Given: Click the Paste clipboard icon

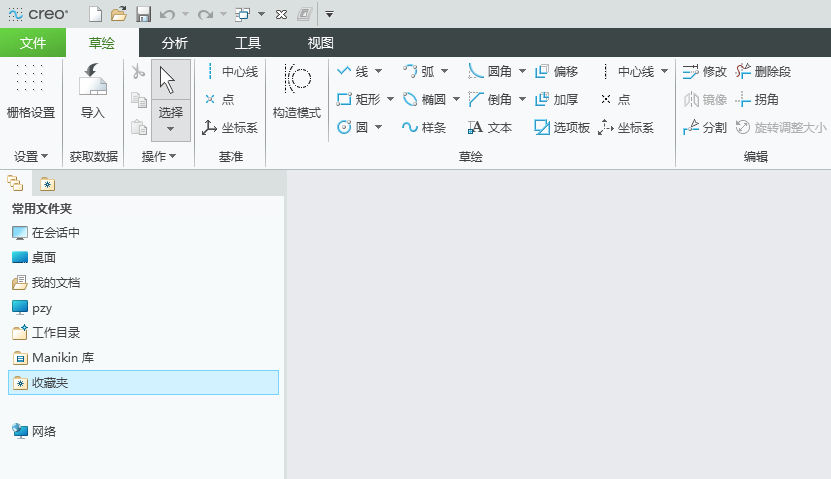Looking at the screenshot, I should [x=138, y=127].
